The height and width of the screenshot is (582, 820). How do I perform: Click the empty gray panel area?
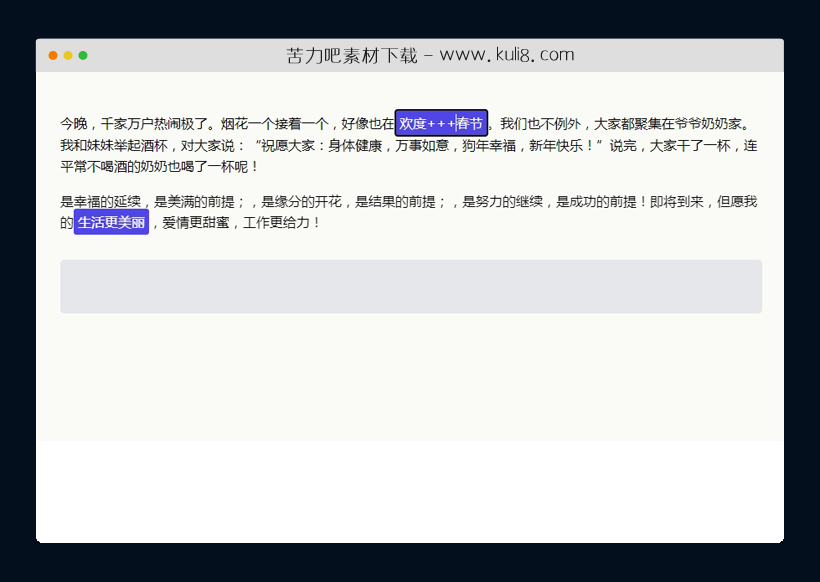click(x=410, y=286)
